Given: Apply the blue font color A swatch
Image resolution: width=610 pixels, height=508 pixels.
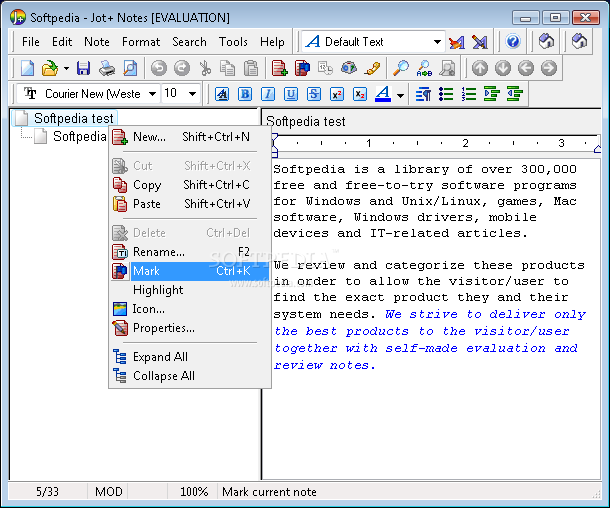Looking at the screenshot, I should [383, 94].
